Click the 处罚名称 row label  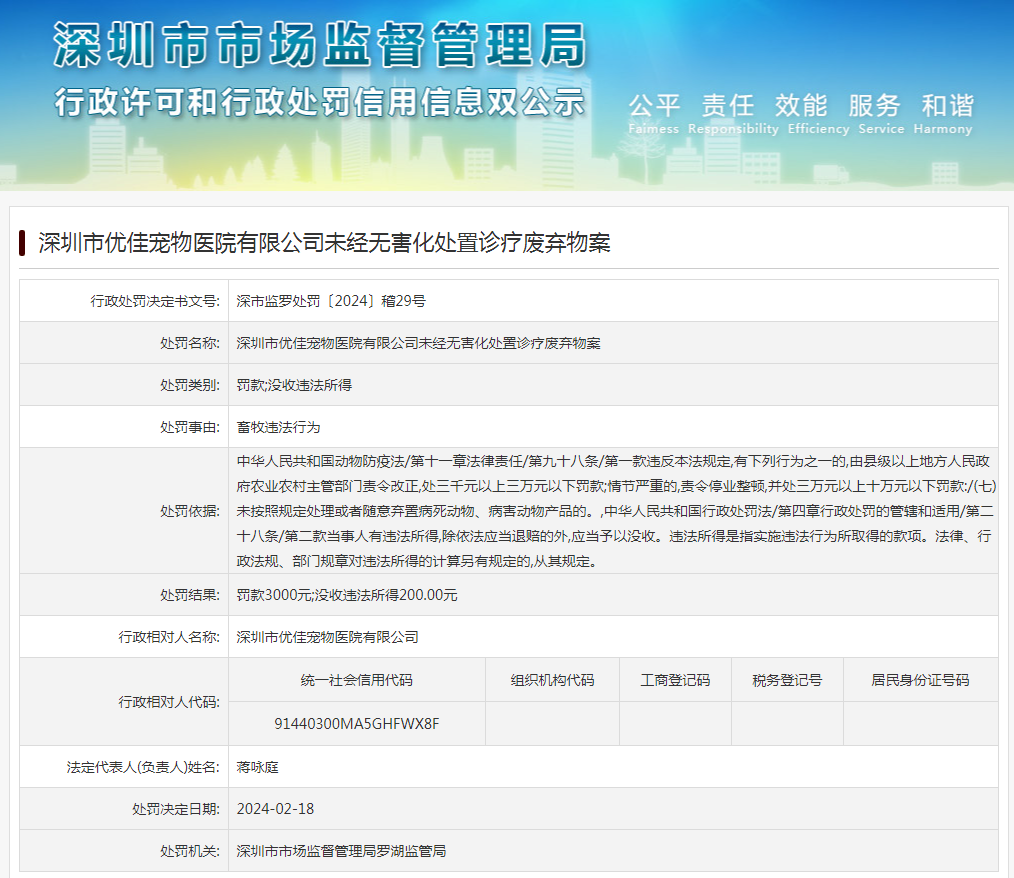point(190,343)
